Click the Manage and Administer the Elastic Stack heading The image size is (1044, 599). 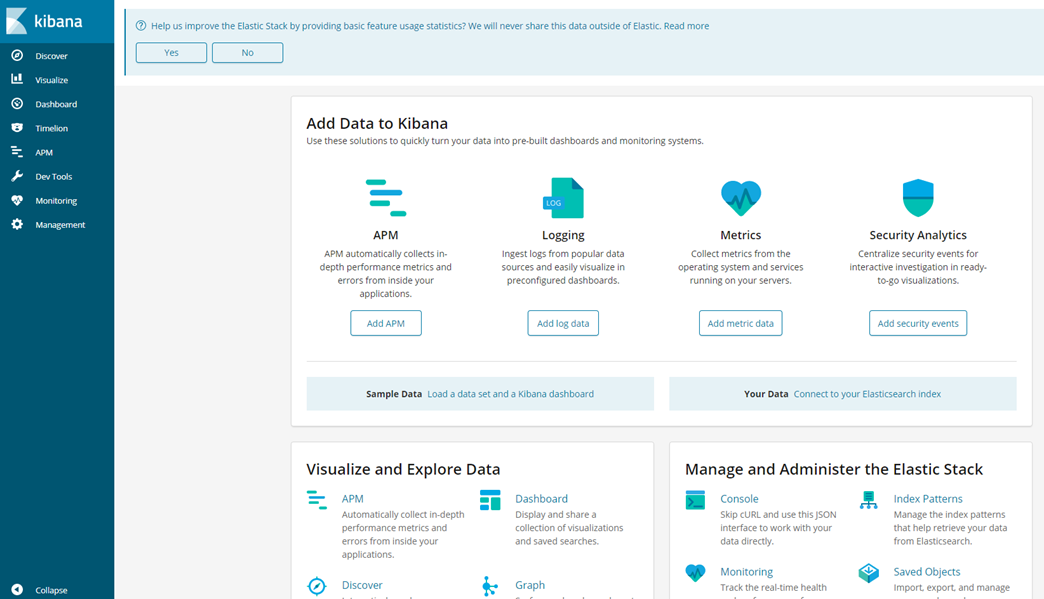pyautogui.click(x=834, y=469)
